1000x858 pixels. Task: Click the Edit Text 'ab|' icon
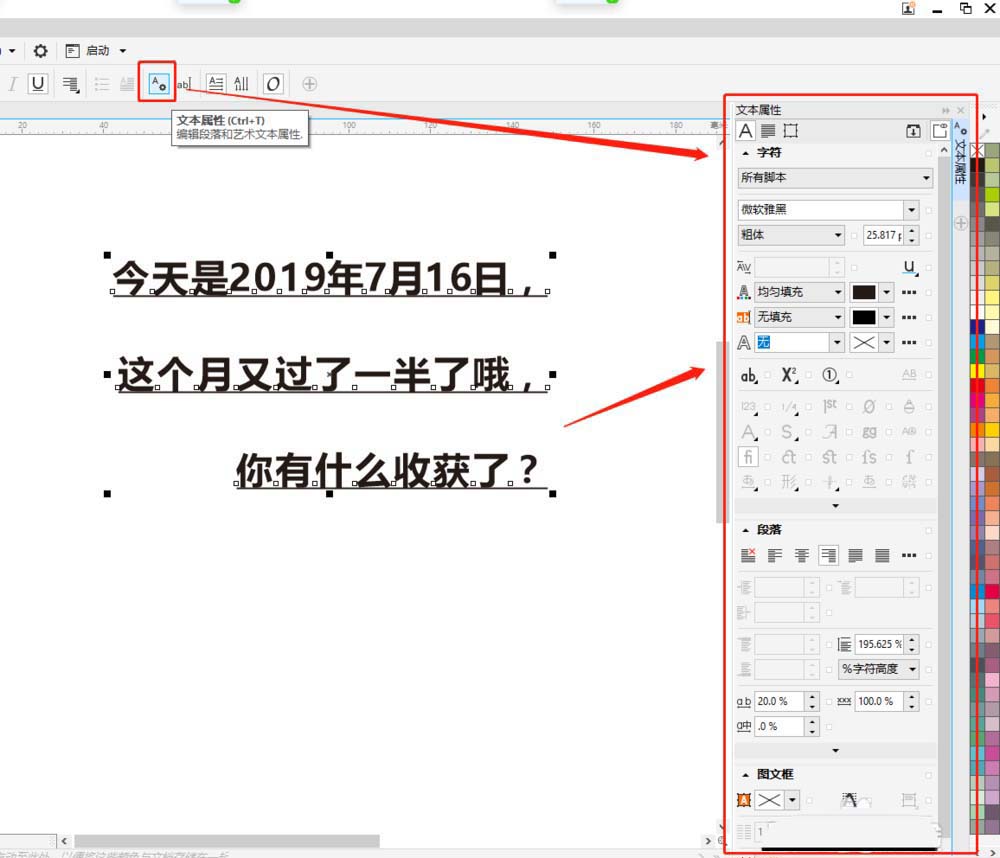pos(184,84)
